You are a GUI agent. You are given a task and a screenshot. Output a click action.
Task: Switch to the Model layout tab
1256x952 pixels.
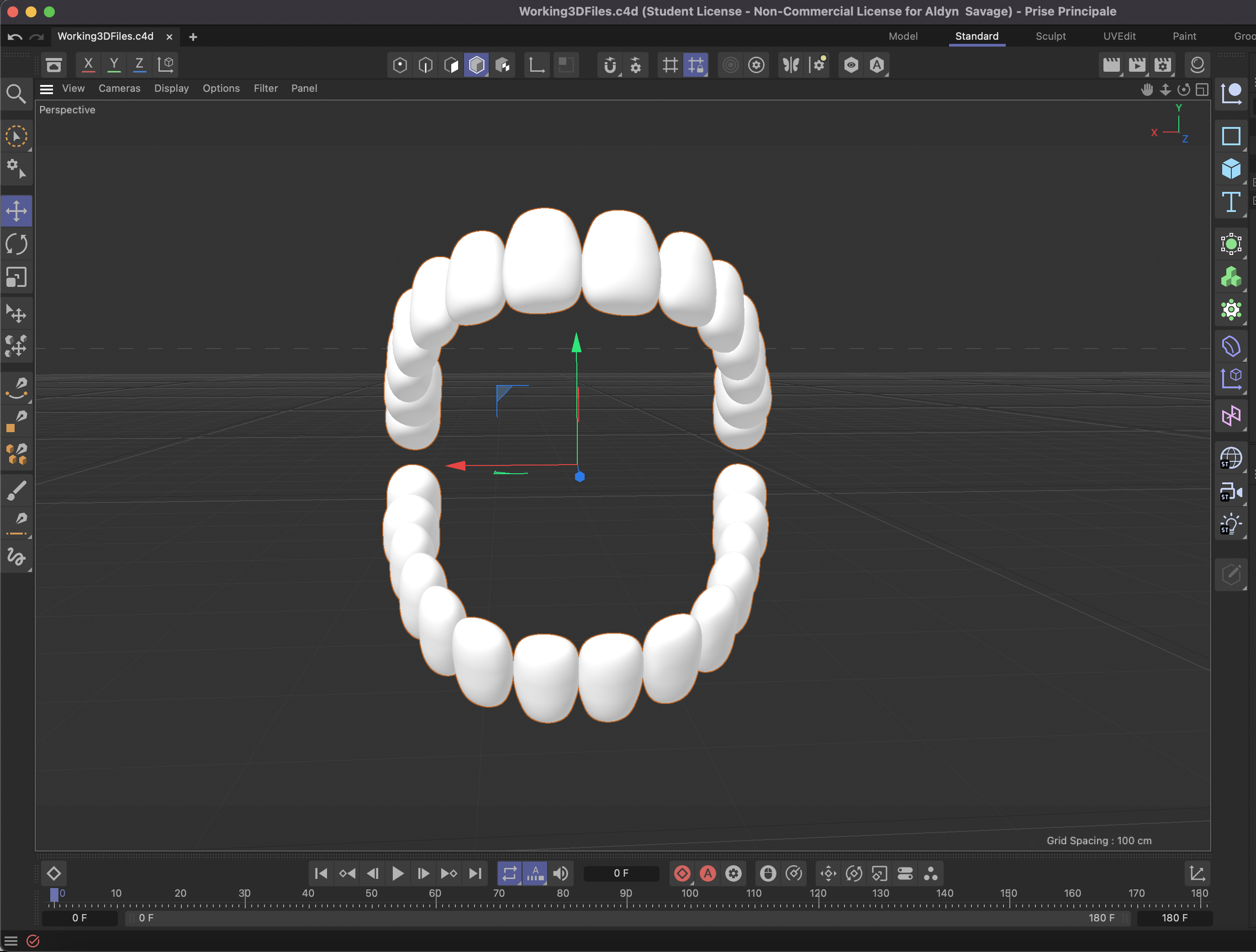tap(903, 37)
